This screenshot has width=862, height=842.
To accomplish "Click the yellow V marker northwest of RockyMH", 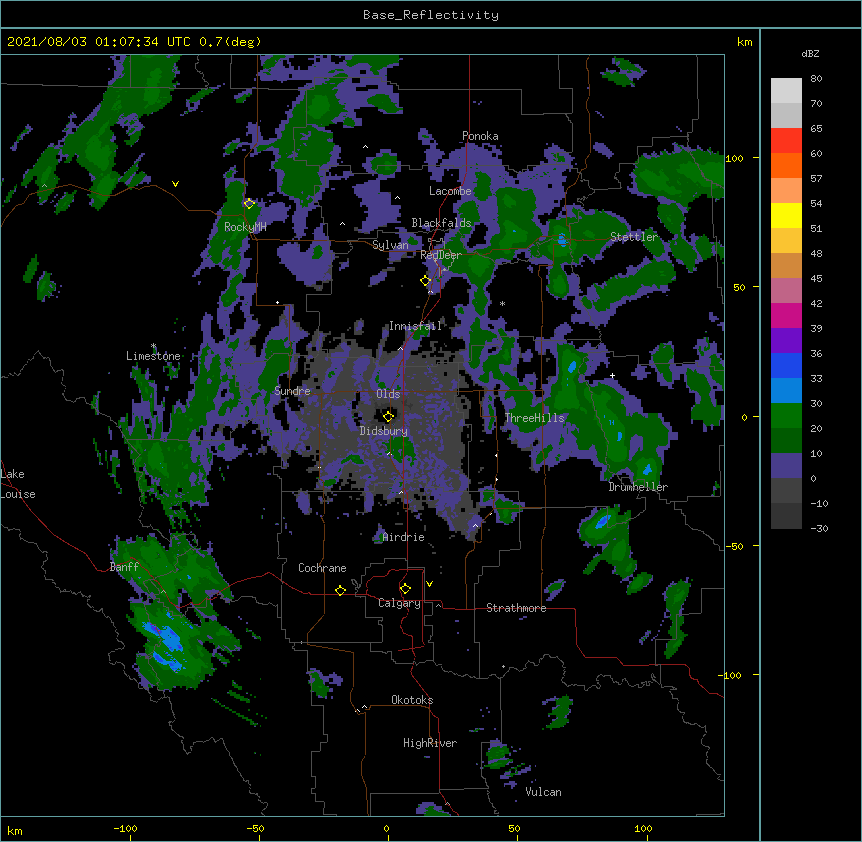I will pyautogui.click(x=175, y=184).
